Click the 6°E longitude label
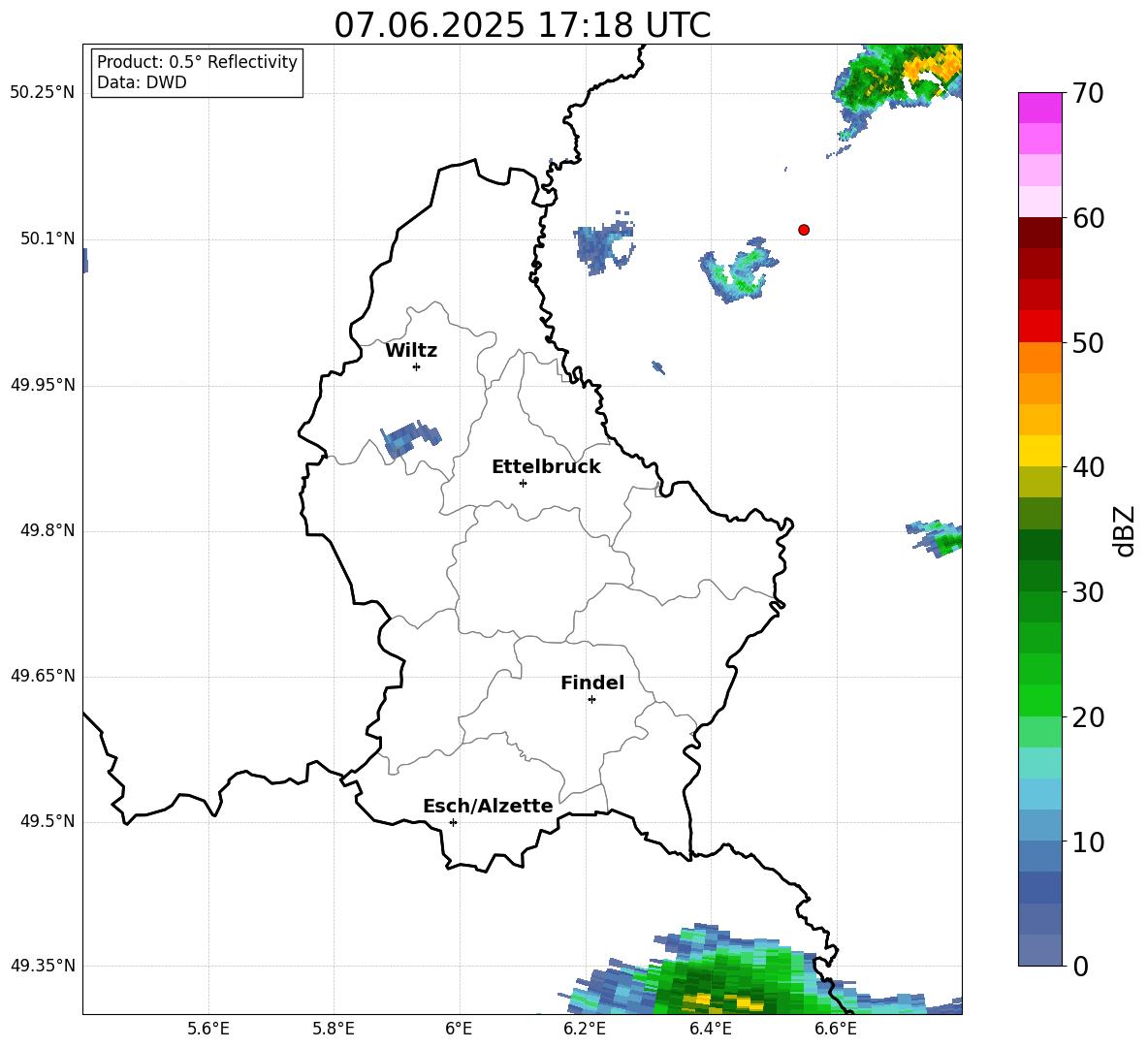The height and width of the screenshot is (1048, 1148). click(459, 1029)
